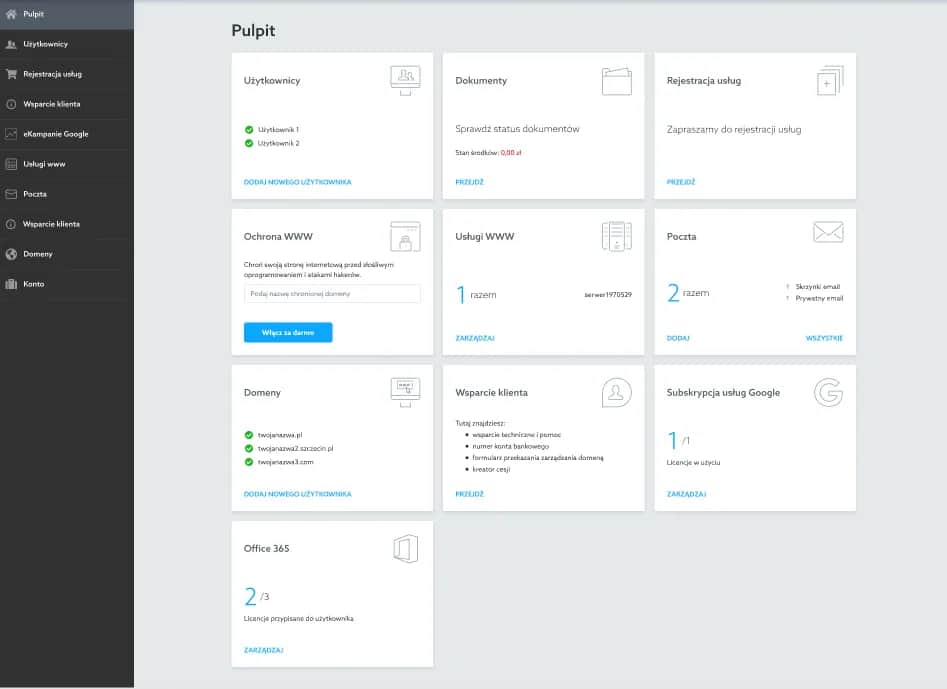The height and width of the screenshot is (689, 947).
Task: Click green checkmark beside Użytkownik 1
Action: [249, 130]
